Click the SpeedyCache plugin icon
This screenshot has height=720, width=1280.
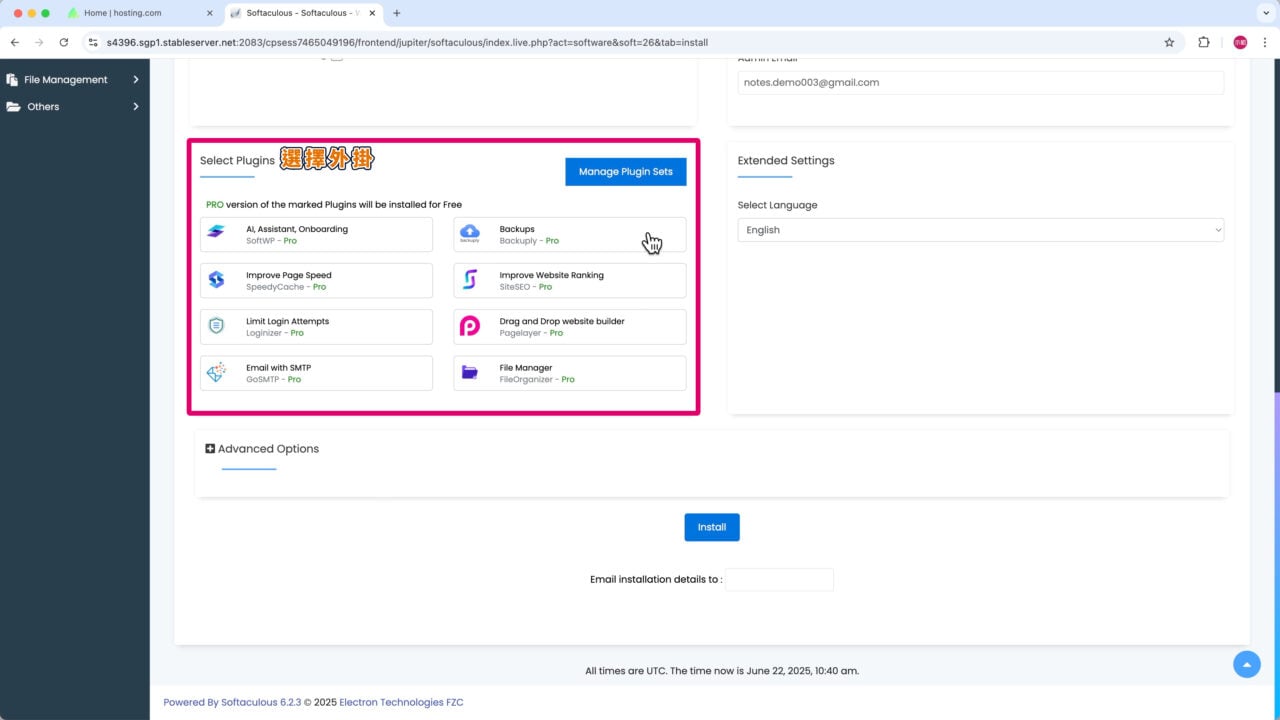tap(216, 280)
